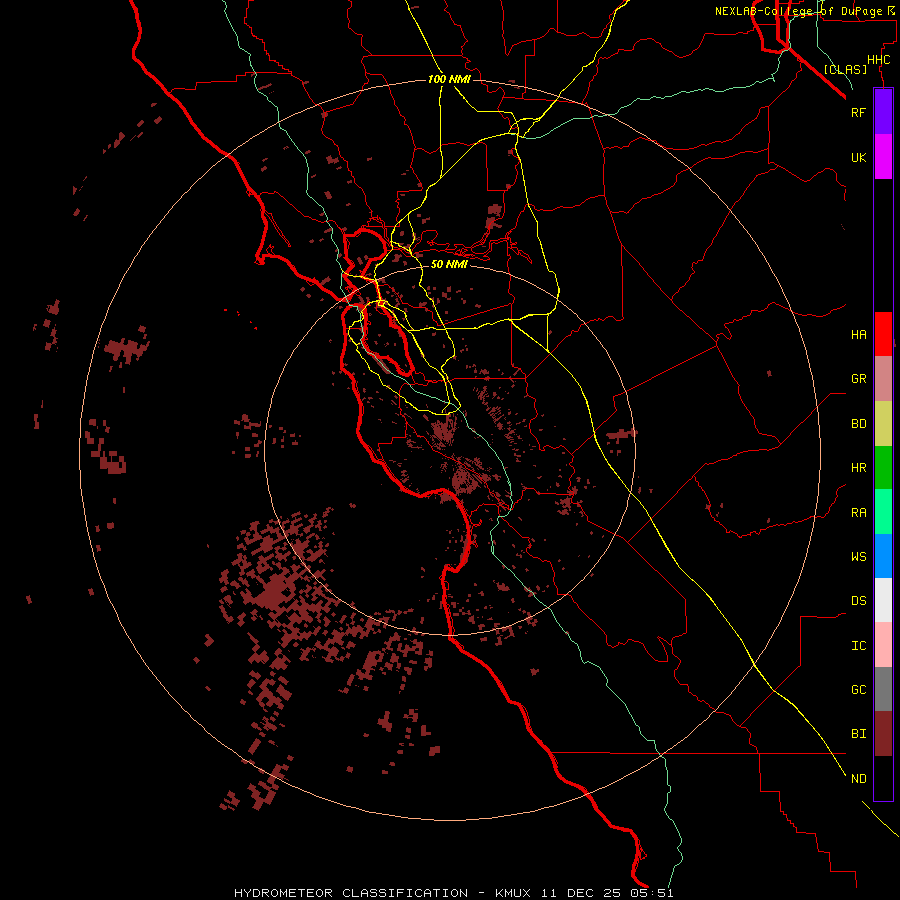Click the "UK" legend label
Screen dimensions: 900x900
point(858,157)
